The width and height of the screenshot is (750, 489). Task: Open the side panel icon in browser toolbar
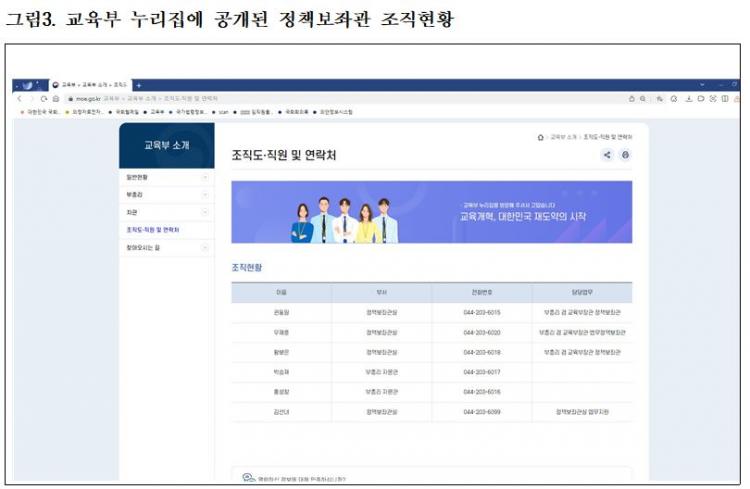pyautogui.click(x=725, y=99)
